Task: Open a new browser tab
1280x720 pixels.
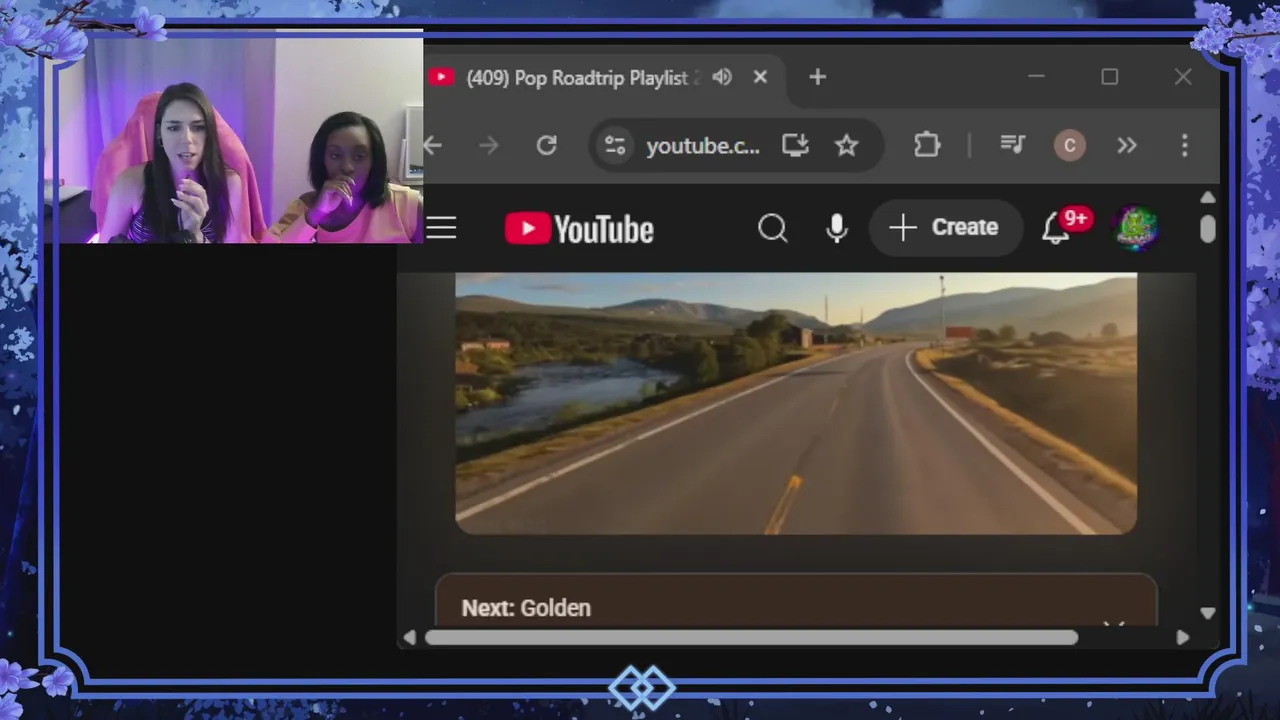Action: [x=817, y=77]
